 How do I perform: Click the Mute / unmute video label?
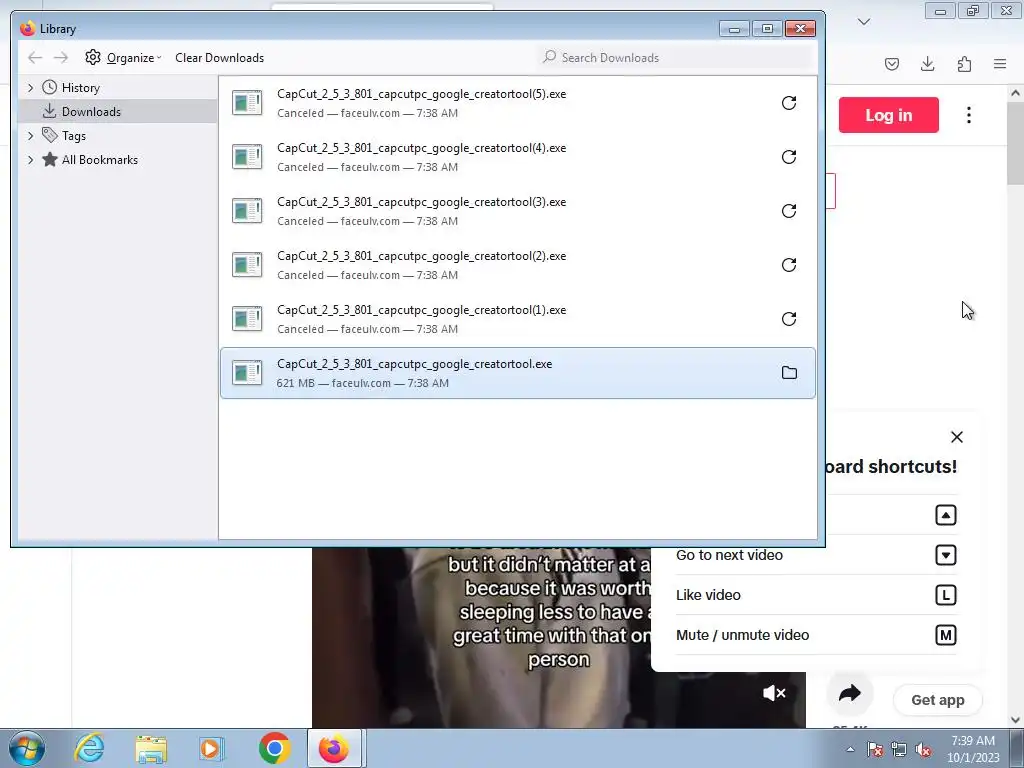point(743,635)
